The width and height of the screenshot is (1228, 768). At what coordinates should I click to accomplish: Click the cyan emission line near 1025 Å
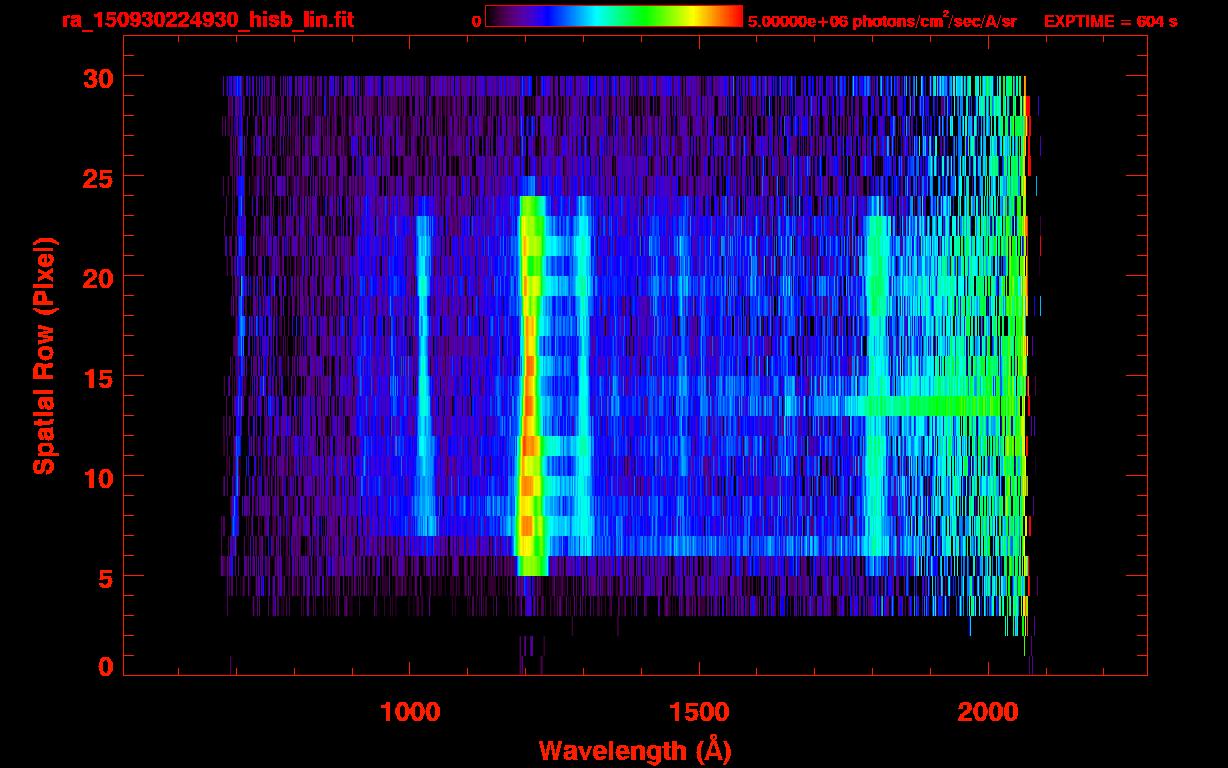(424, 376)
